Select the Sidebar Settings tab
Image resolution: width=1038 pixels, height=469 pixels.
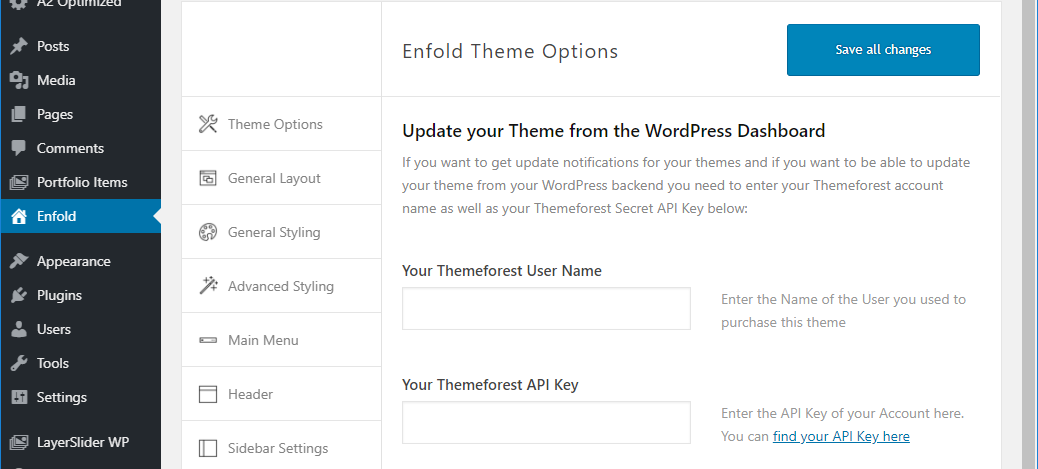pyautogui.click(x=277, y=448)
